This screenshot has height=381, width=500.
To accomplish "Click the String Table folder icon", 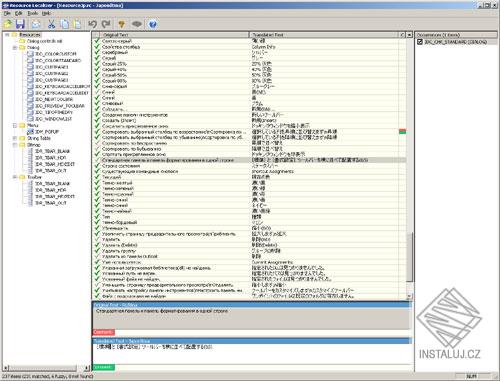I will click(x=22, y=138).
